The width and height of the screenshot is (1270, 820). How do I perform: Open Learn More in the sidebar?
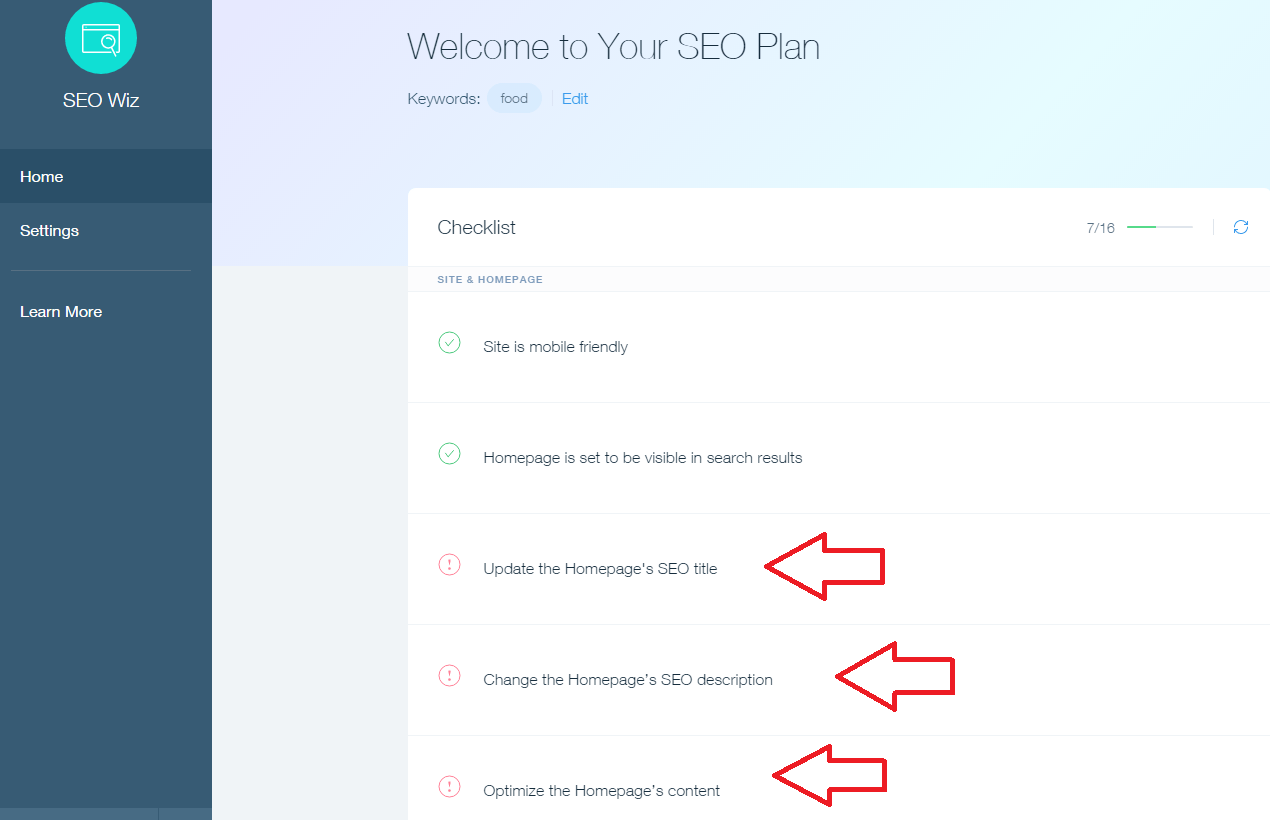tap(106, 312)
